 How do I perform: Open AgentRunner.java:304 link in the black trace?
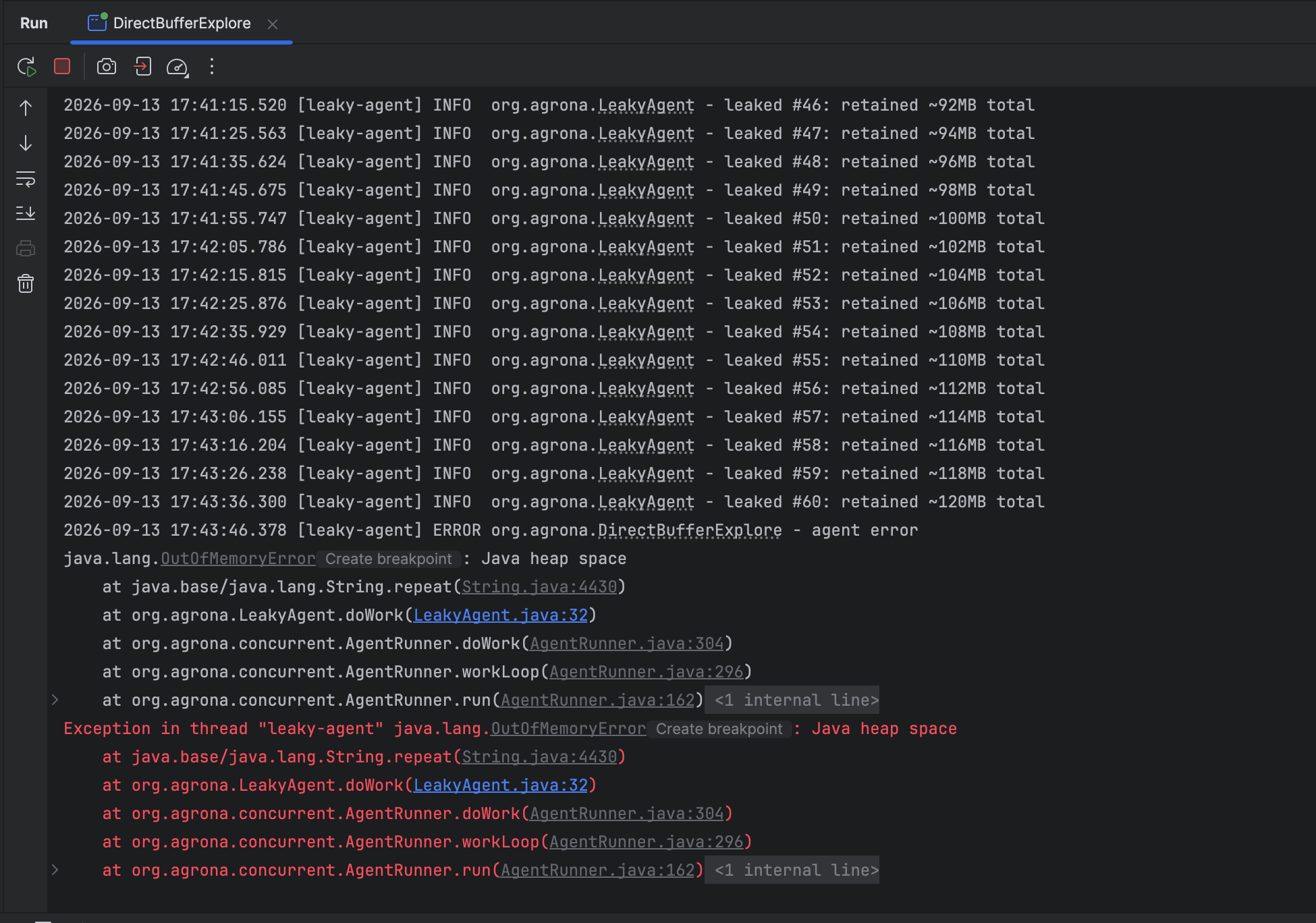pyautogui.click(x=627, y=644)
